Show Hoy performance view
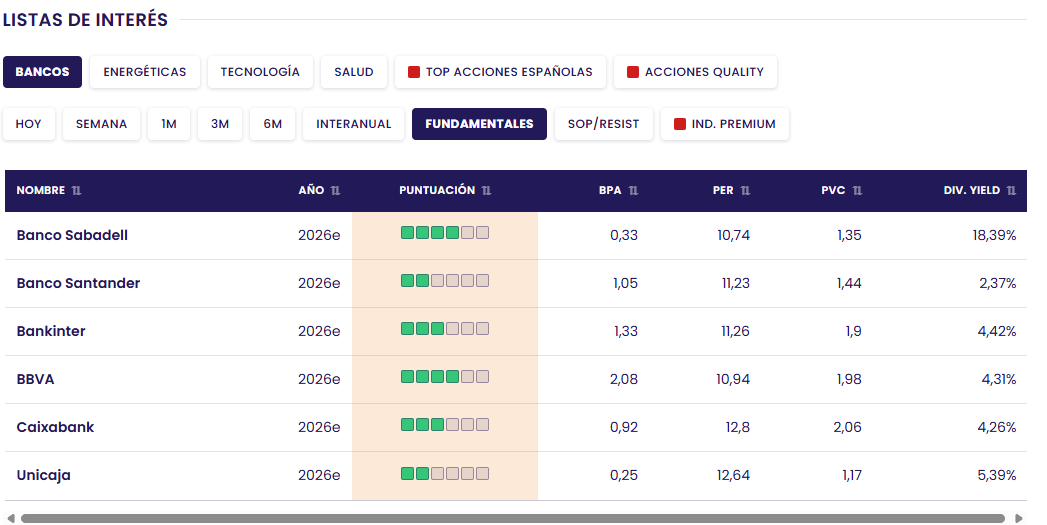Screen dimensions: 1047x525 point(29,124)
